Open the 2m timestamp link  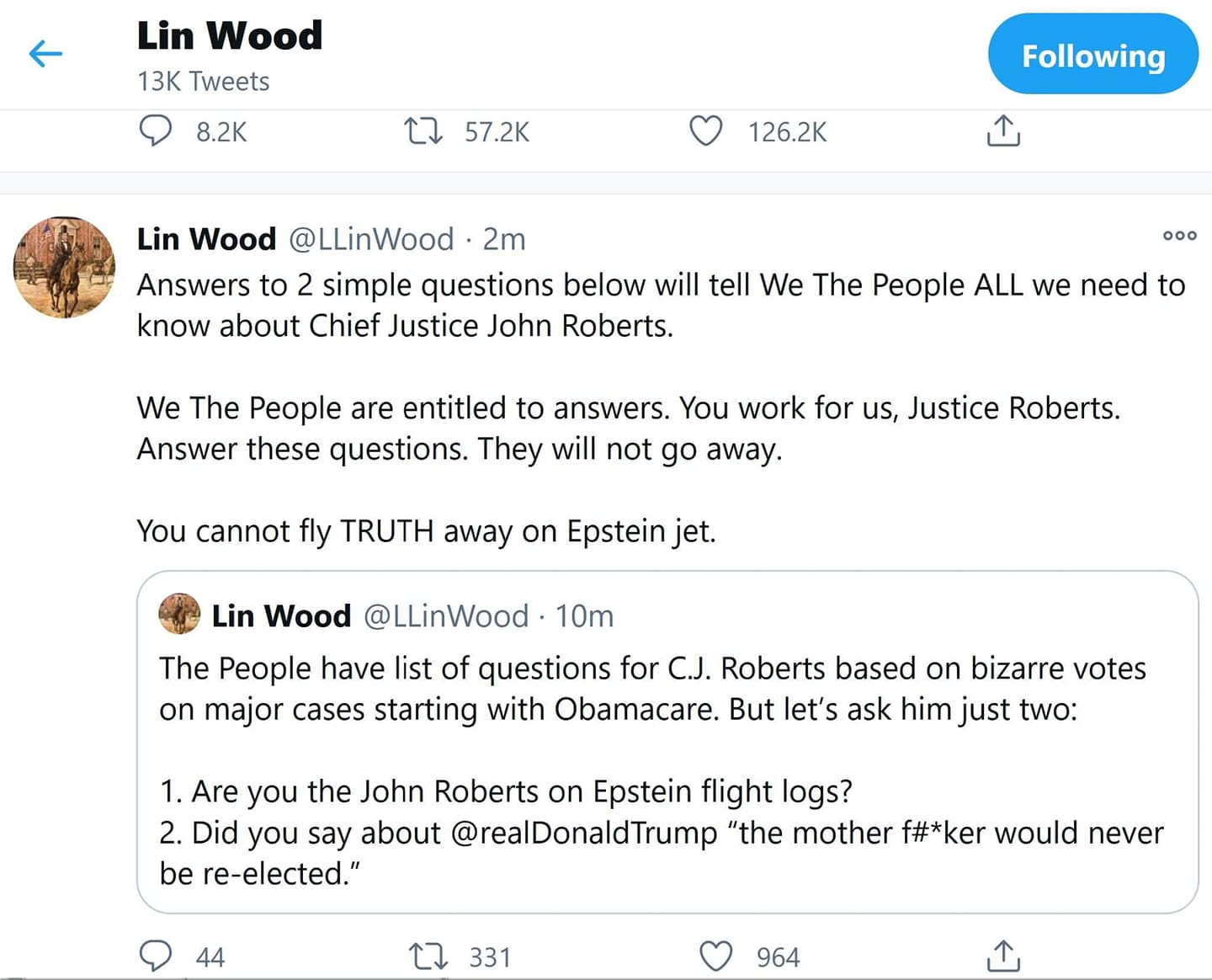[x=504, y=239]
